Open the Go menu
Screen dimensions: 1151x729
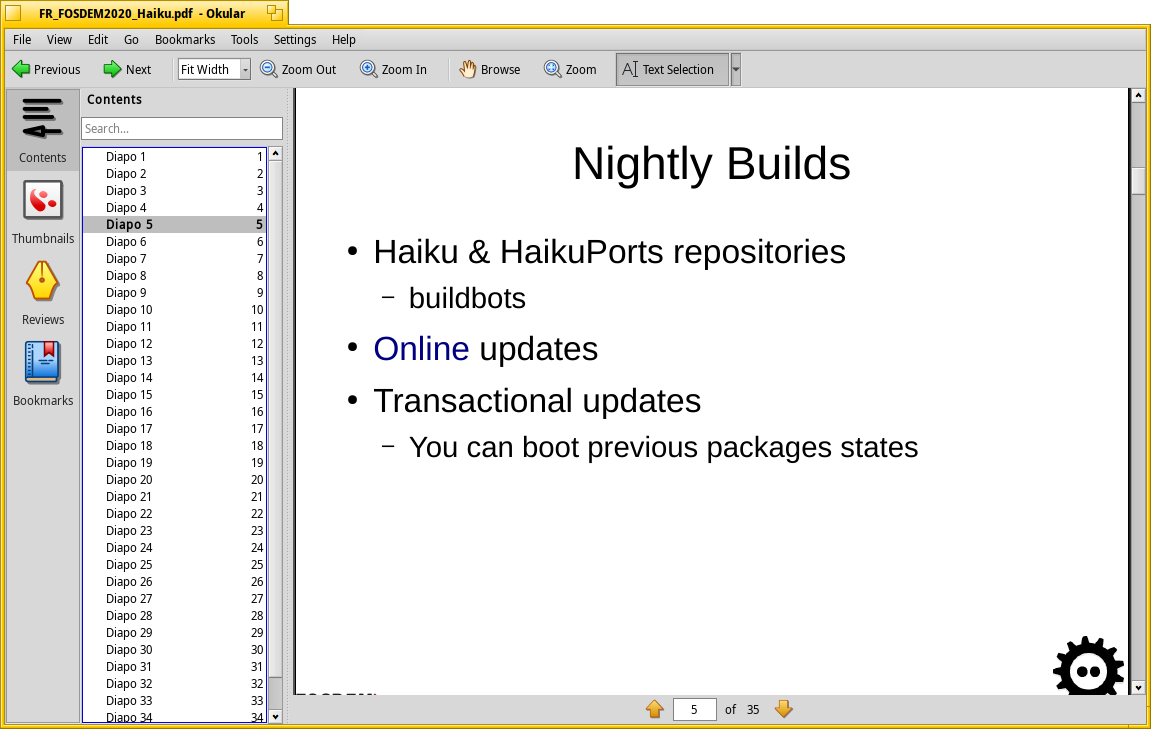coord(131,40)
